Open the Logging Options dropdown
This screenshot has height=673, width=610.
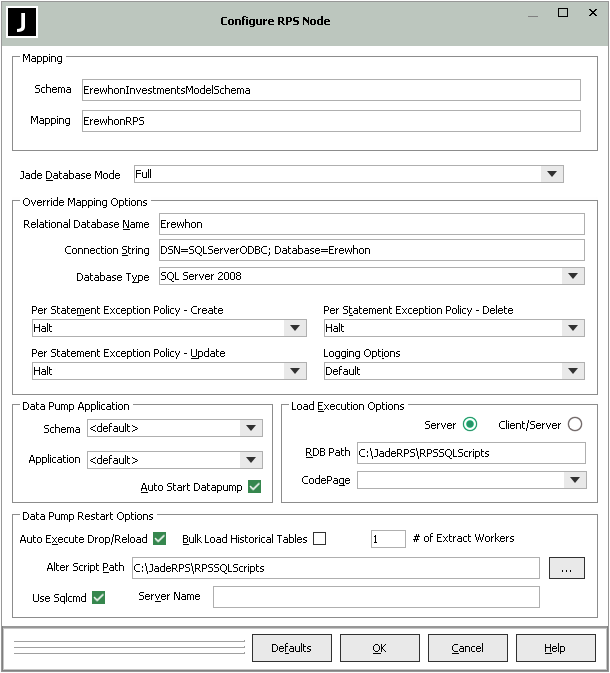572,371
